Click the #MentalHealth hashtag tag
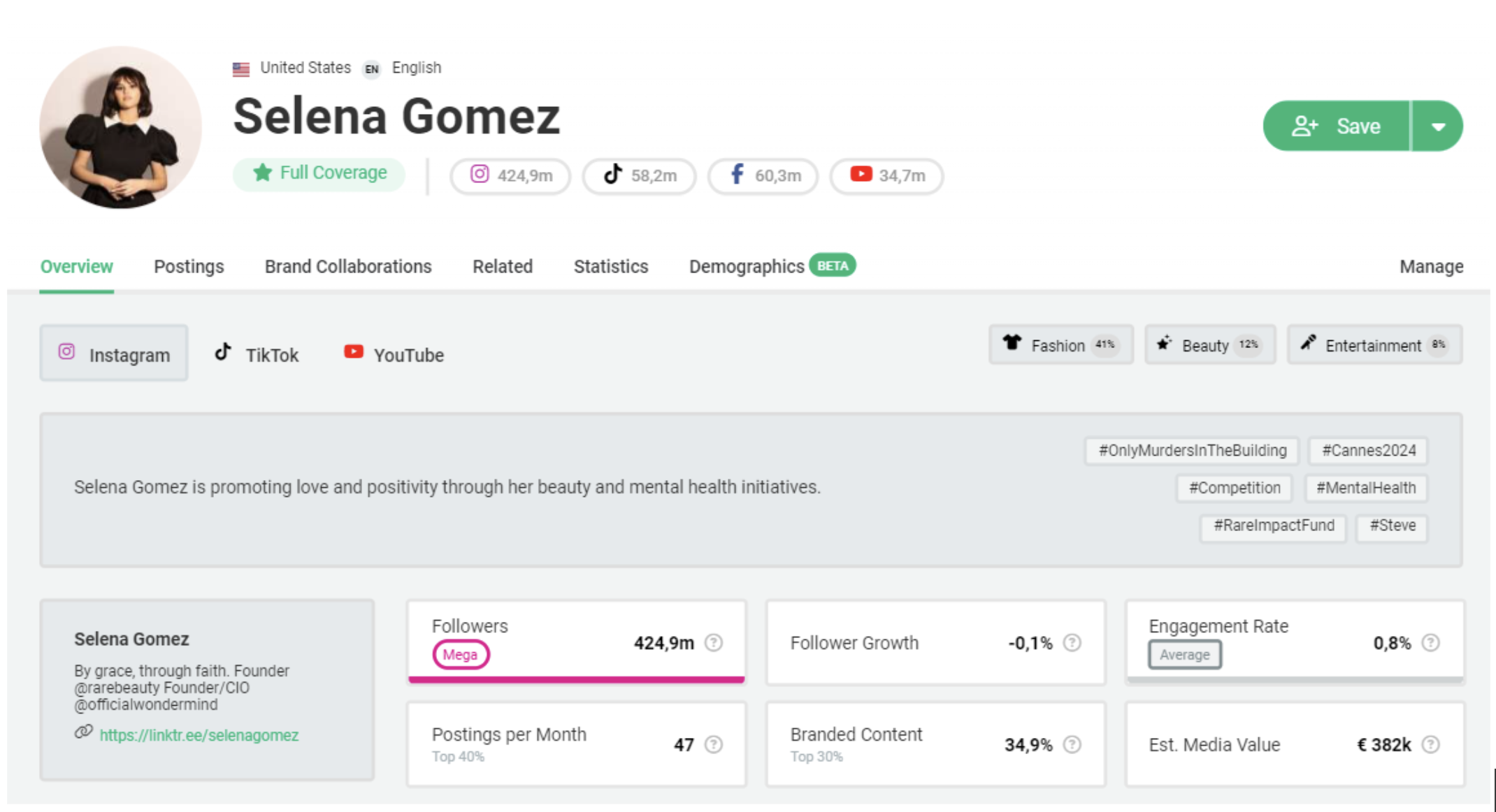 pyautogui.click(x=1365, y=488)
